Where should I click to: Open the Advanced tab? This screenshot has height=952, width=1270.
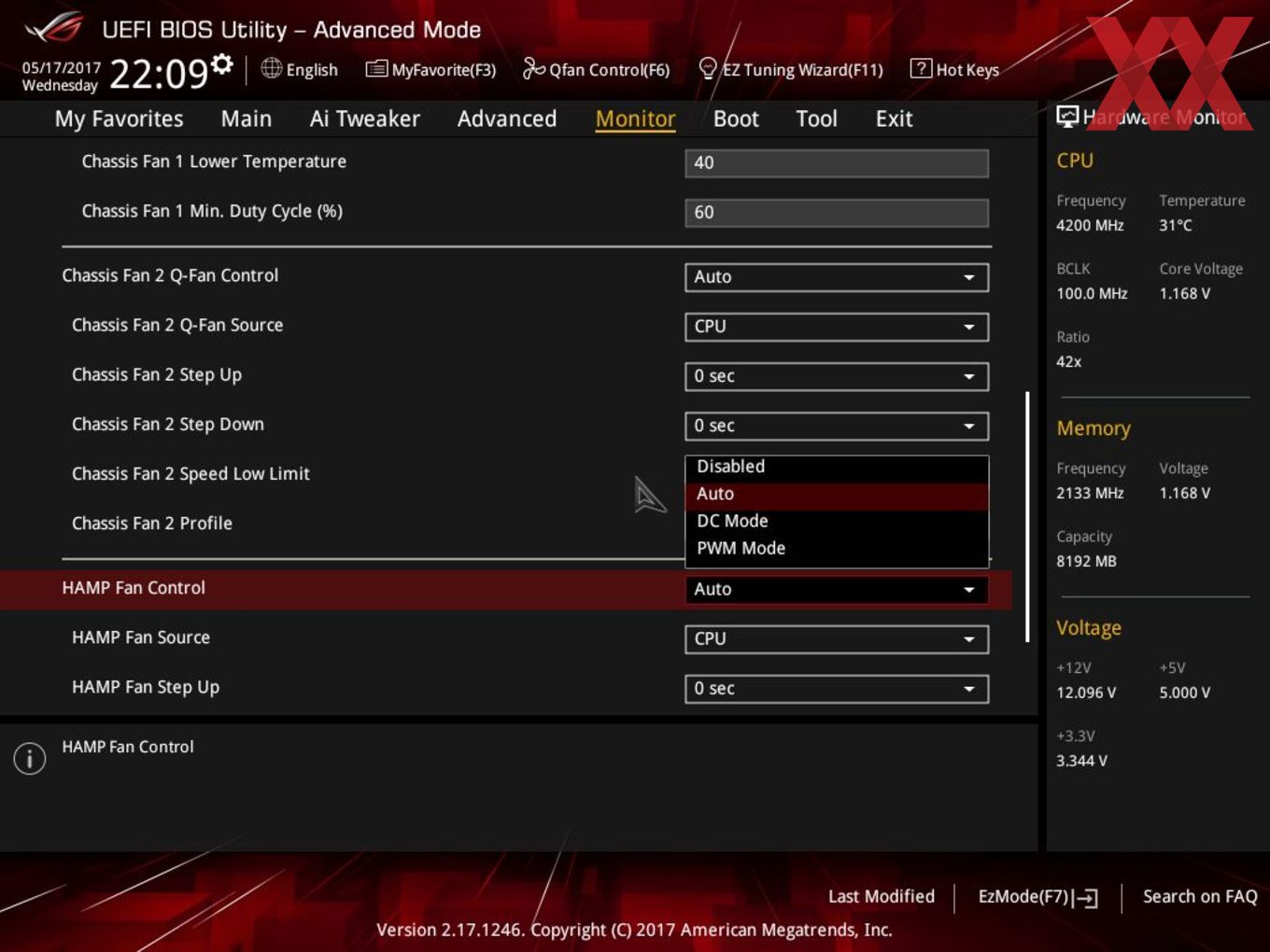point(507,119)
